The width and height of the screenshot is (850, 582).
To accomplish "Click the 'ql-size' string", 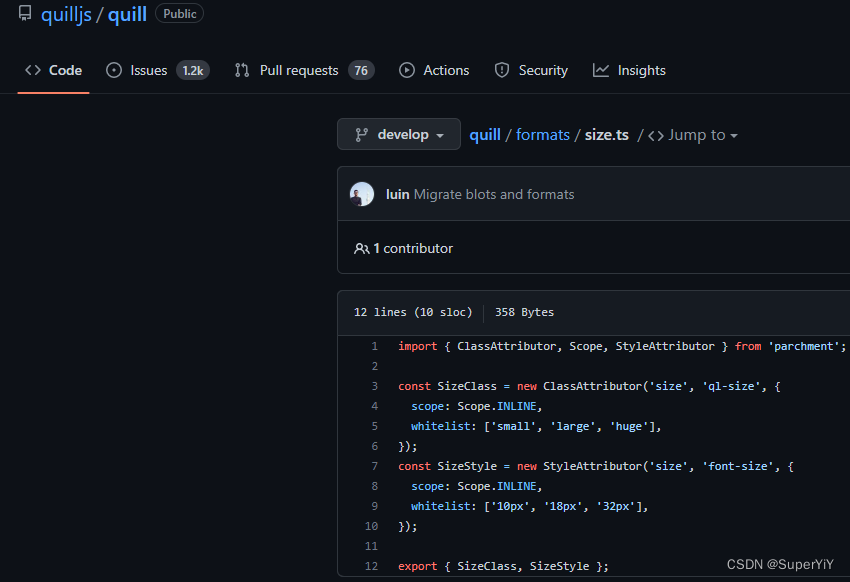I will pos(731,386).
